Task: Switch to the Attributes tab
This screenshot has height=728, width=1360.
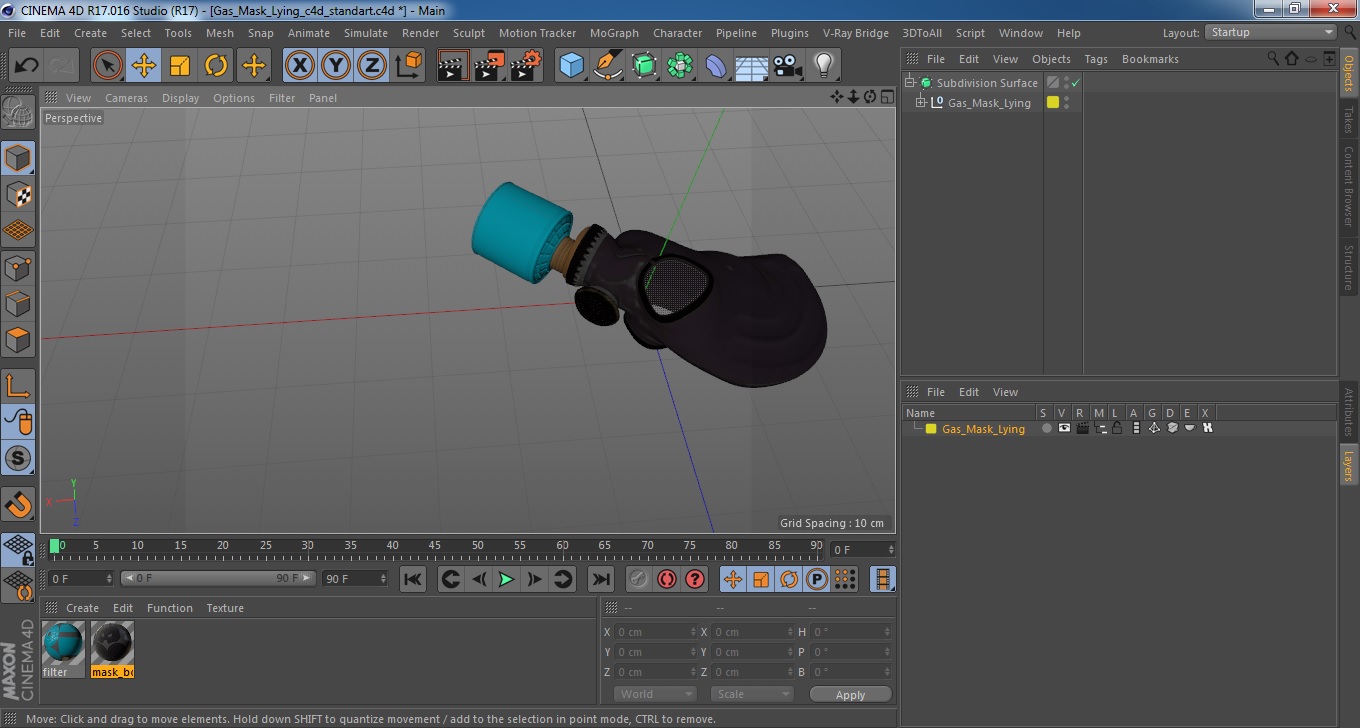Action: 1348,412
